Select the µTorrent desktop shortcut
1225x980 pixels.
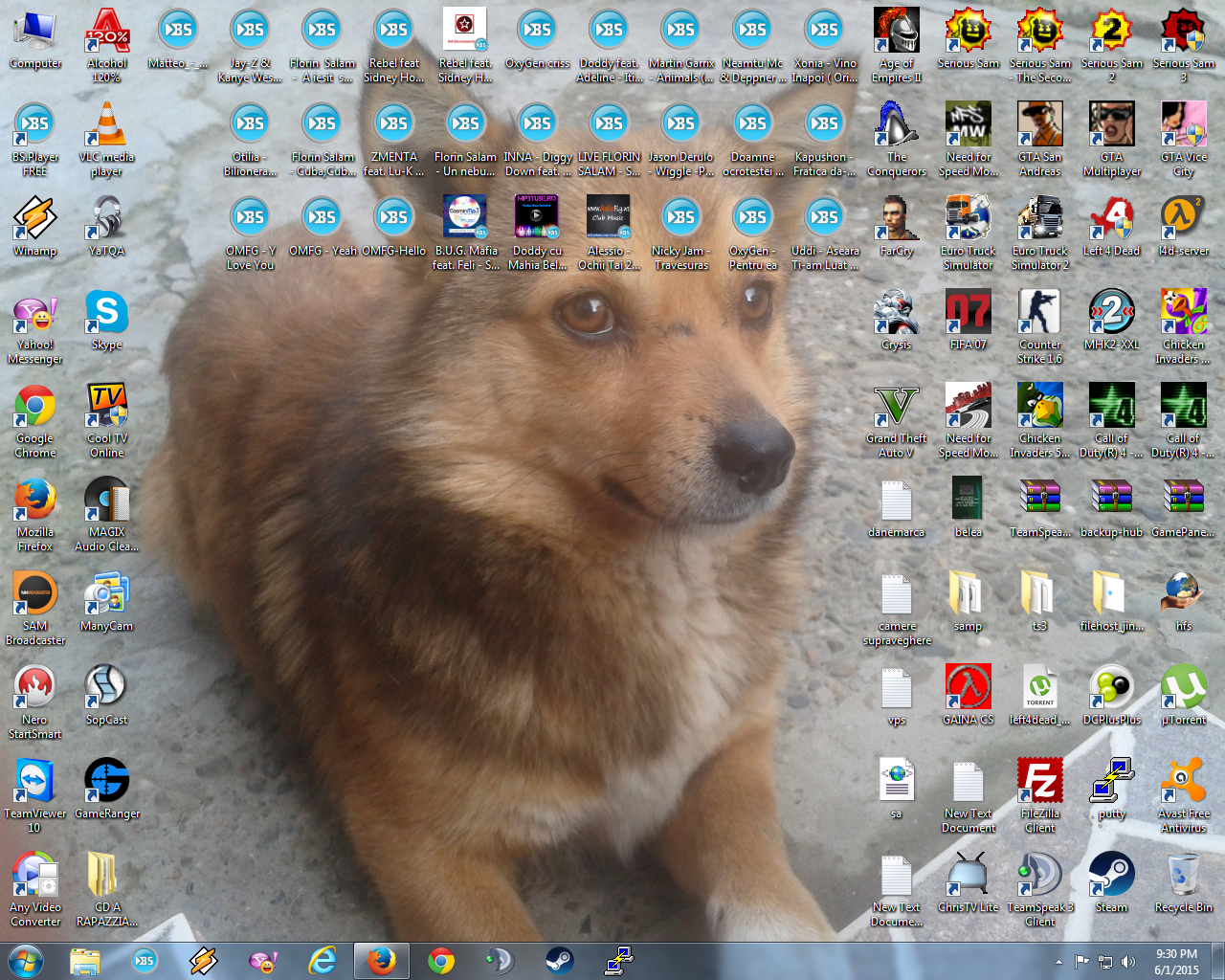click(1183, 689)
